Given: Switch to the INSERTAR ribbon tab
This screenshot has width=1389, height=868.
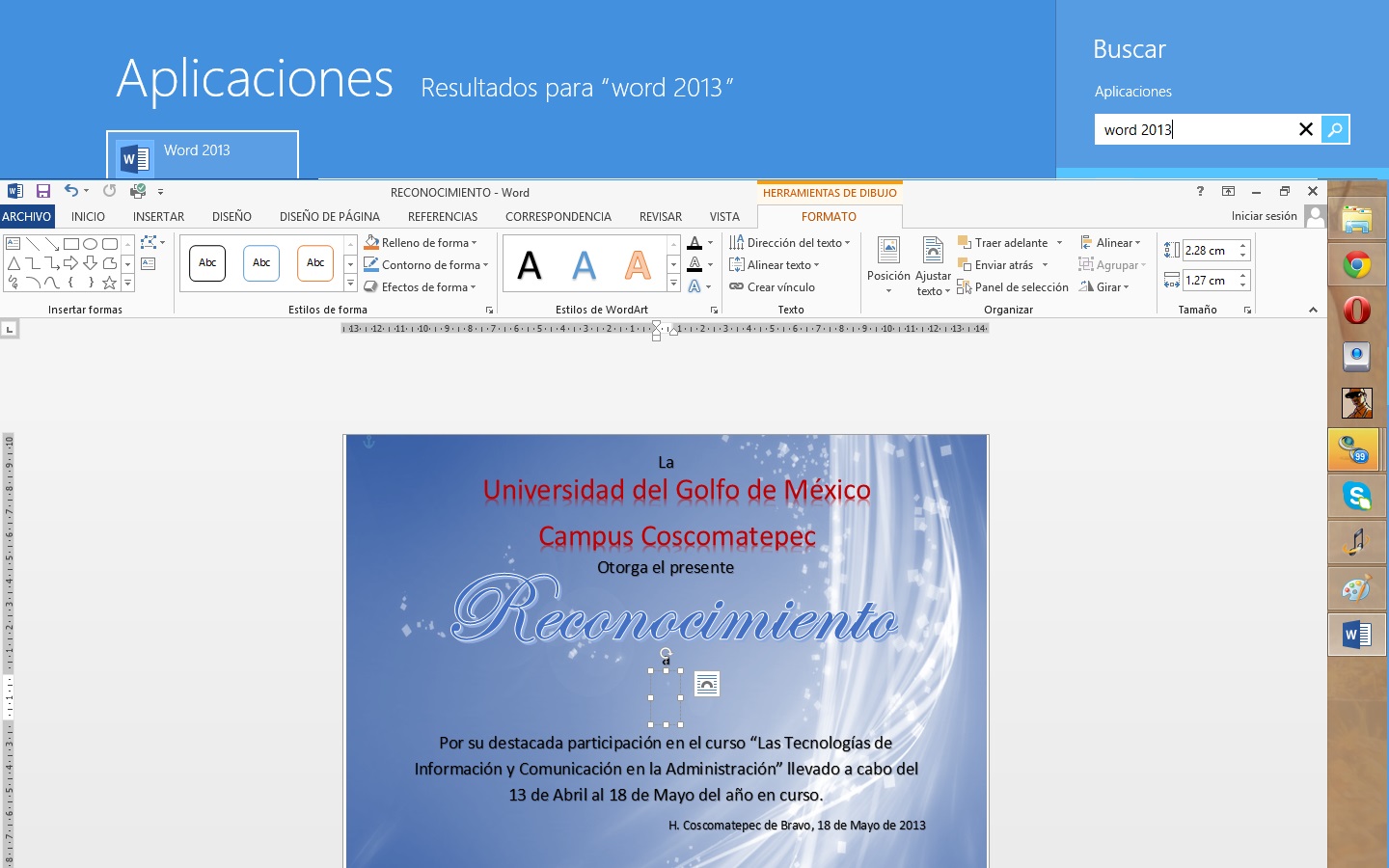Looking at the screenshot, I should click(x=157, y=216).
